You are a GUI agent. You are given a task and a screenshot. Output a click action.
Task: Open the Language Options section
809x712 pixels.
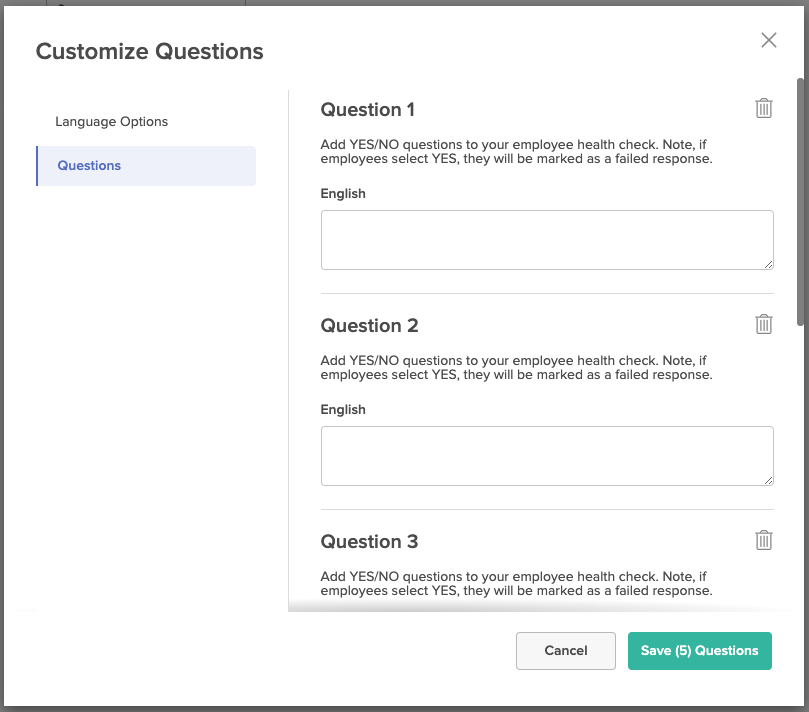pyautogui.click(x=111, y=122)
